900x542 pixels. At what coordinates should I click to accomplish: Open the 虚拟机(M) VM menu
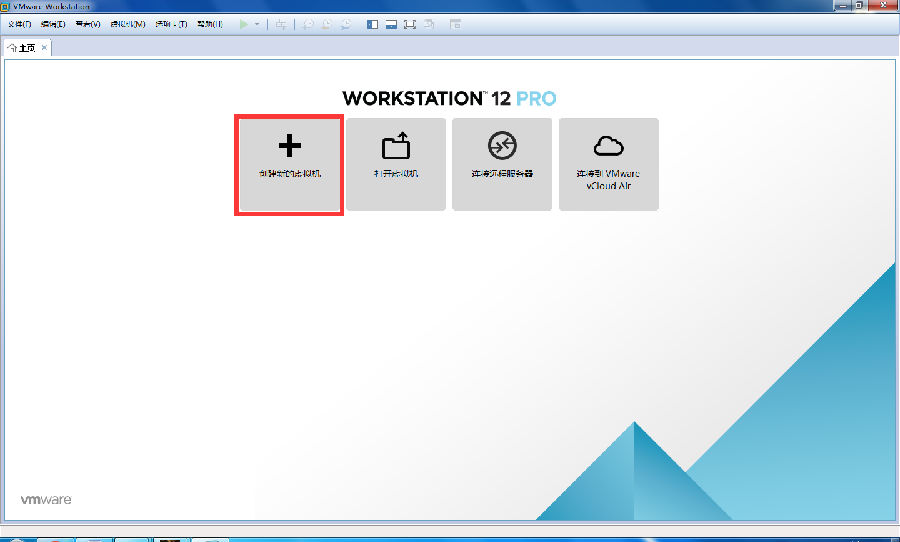tap(127, 24)
